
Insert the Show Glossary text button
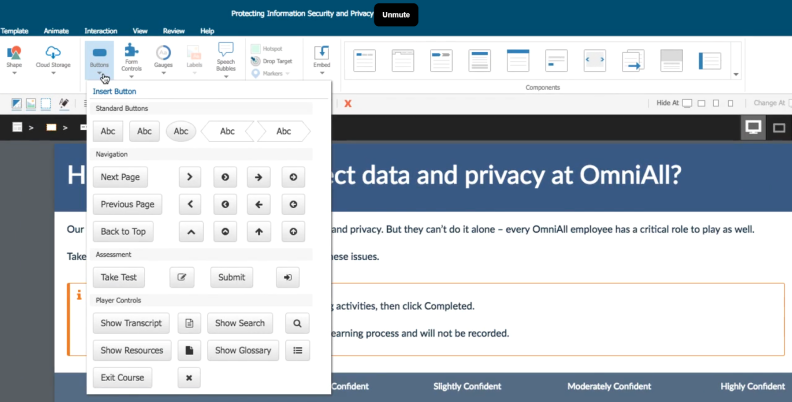click(243, 350)
